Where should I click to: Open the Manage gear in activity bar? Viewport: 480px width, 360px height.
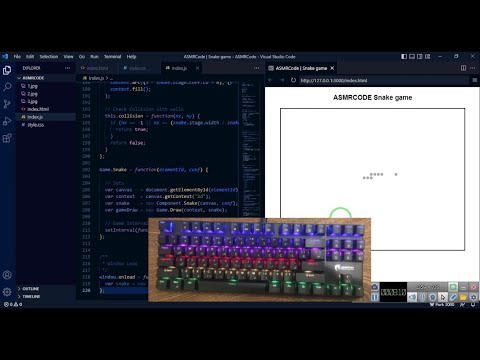point(7,292)
